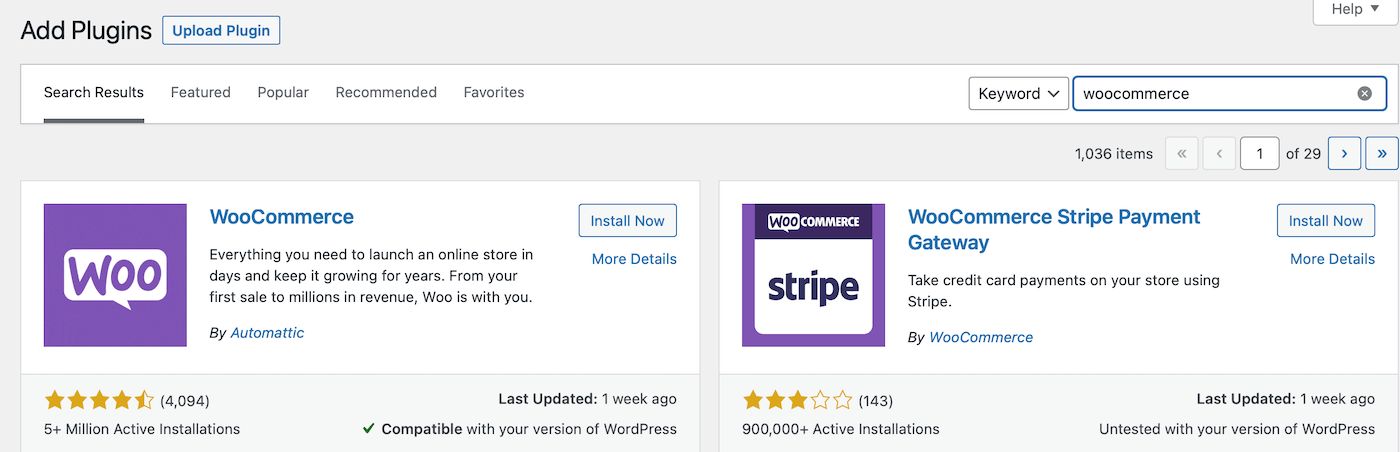Open the Automattic author link
Screen dimensions: 1400x452
[x=267, y=333]
